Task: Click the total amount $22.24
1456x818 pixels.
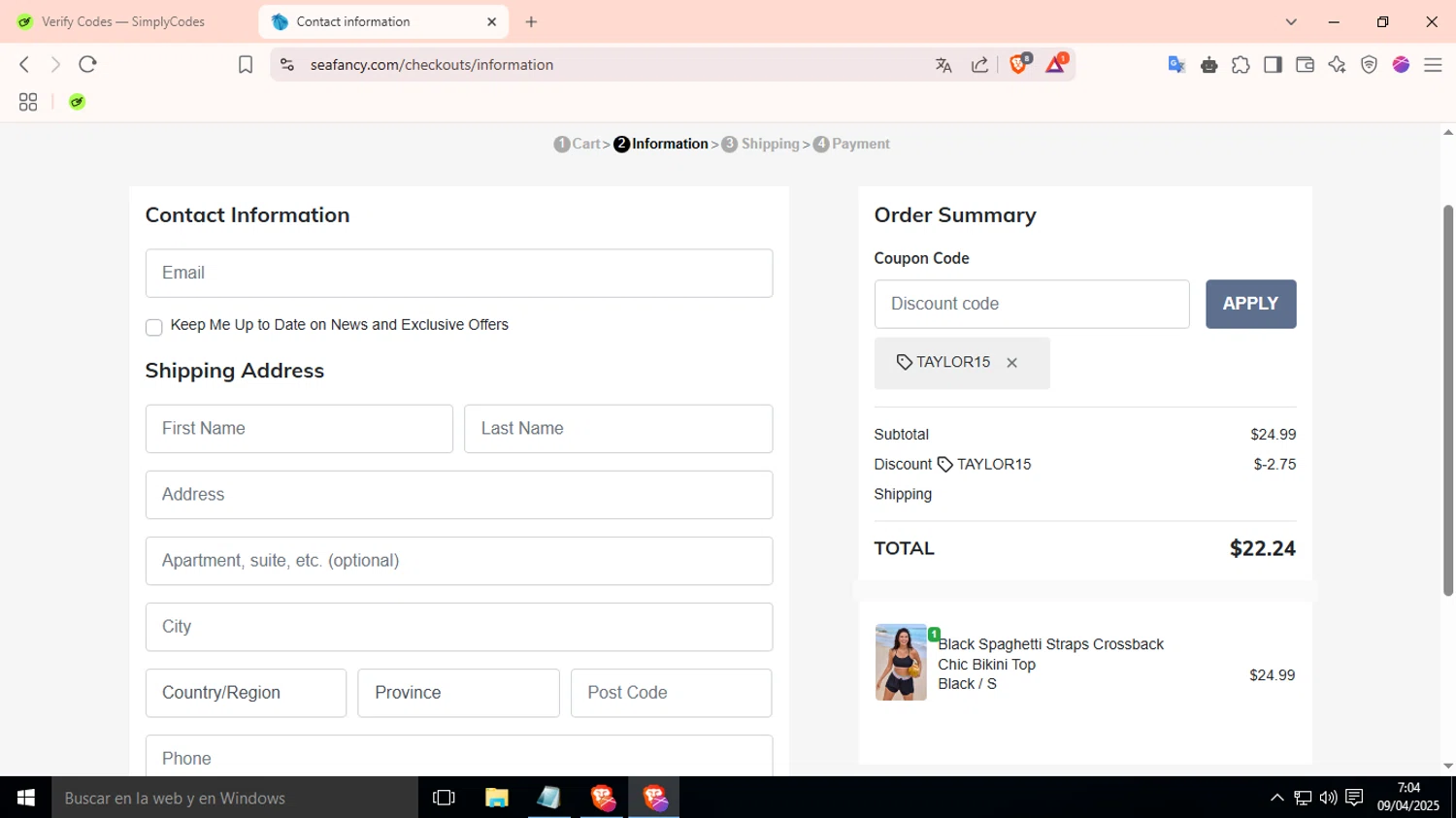Action: [x=1262, y=549]
